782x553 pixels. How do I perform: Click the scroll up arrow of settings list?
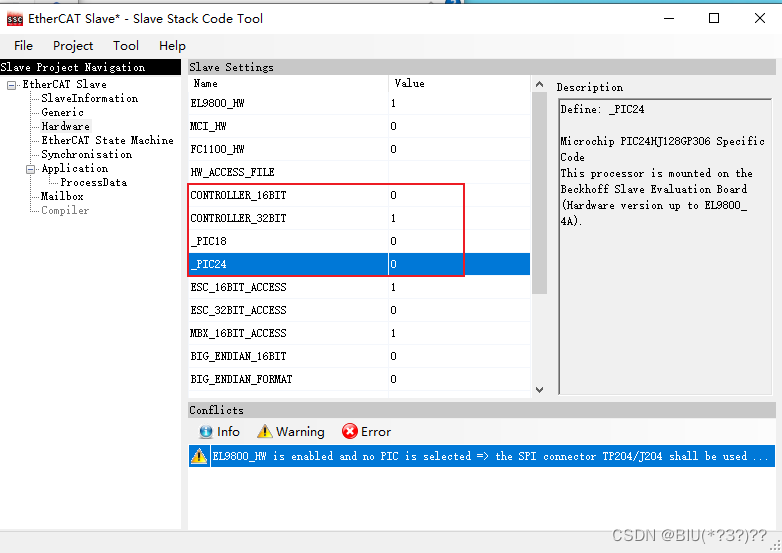click(x=539, y=84)
